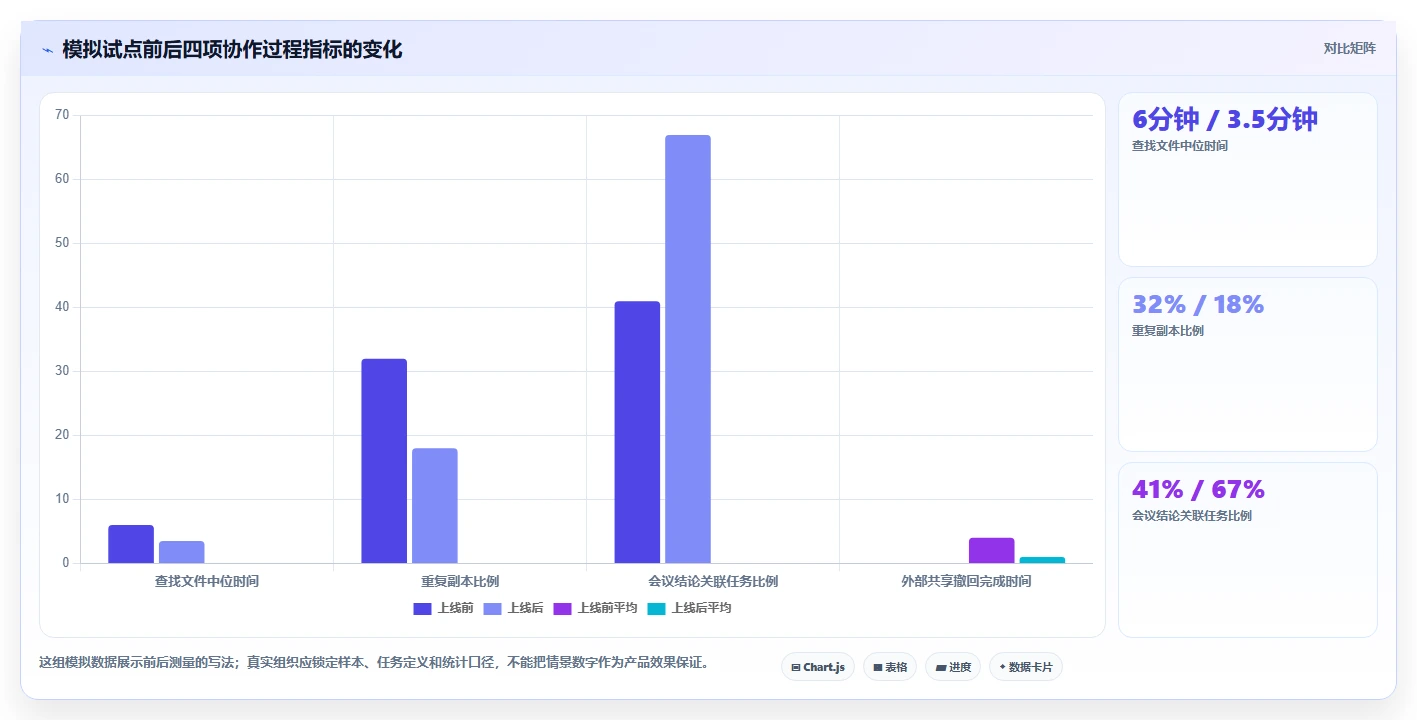Toggle the 上线前平均 legend item

(x=595, y=608)
